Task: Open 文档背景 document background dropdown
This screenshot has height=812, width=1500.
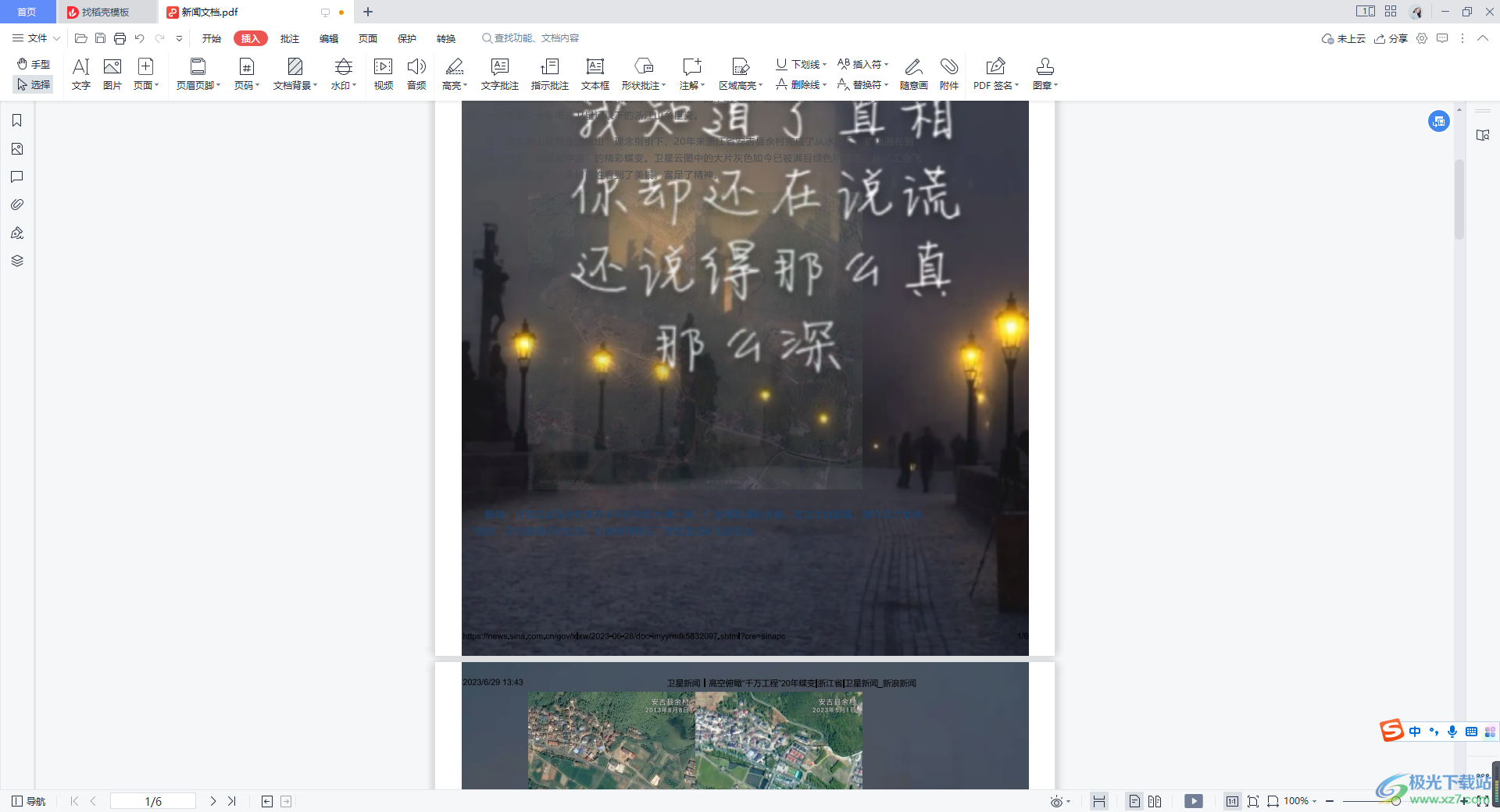Action: (295, 74)
